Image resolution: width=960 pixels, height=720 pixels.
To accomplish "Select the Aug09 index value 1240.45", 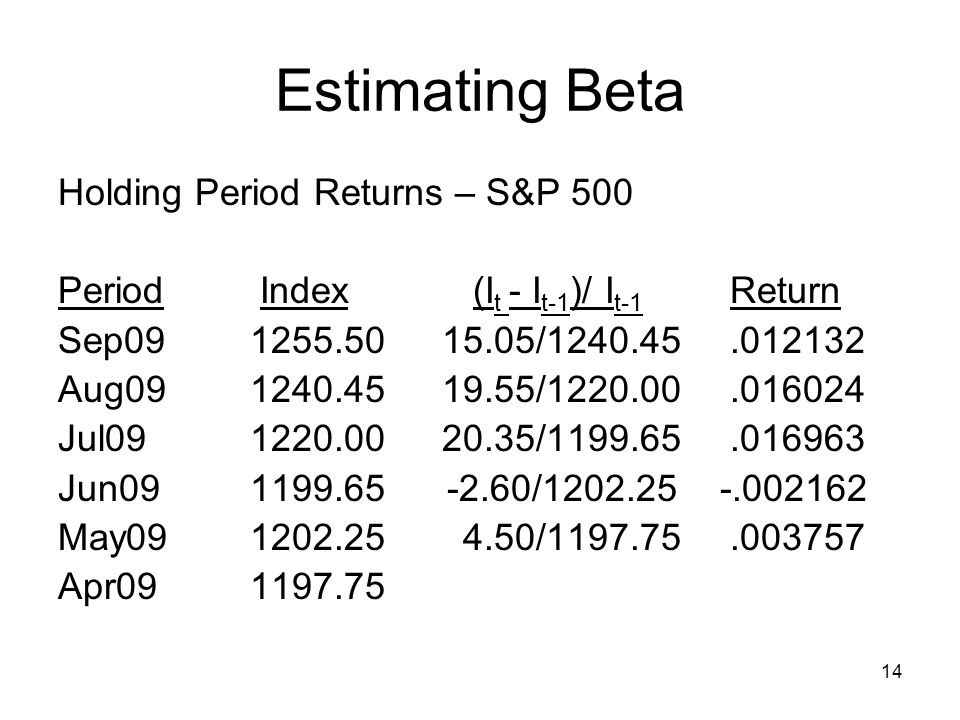I will coord(318,389).
